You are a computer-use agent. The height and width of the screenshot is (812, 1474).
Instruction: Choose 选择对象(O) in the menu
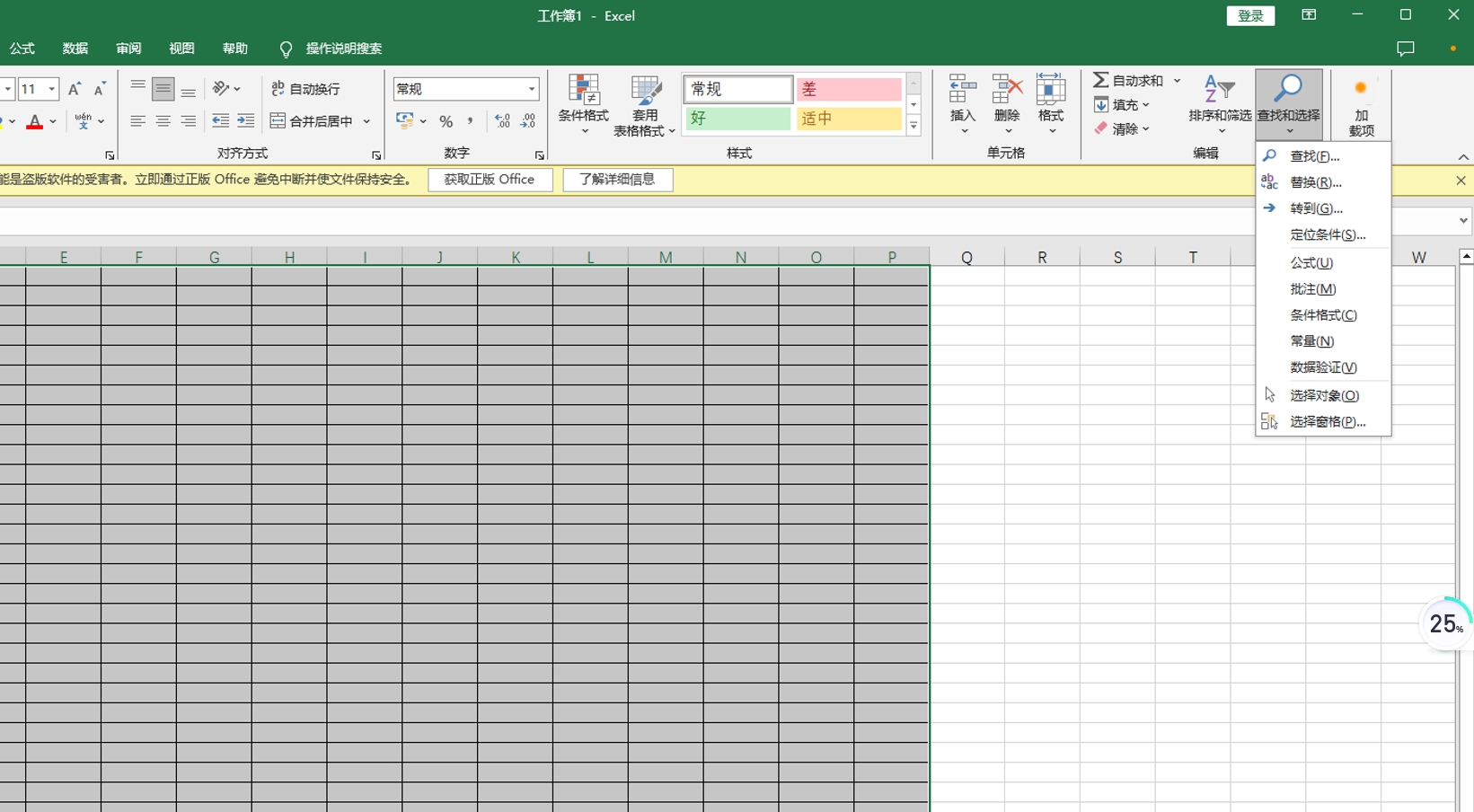1323,395
